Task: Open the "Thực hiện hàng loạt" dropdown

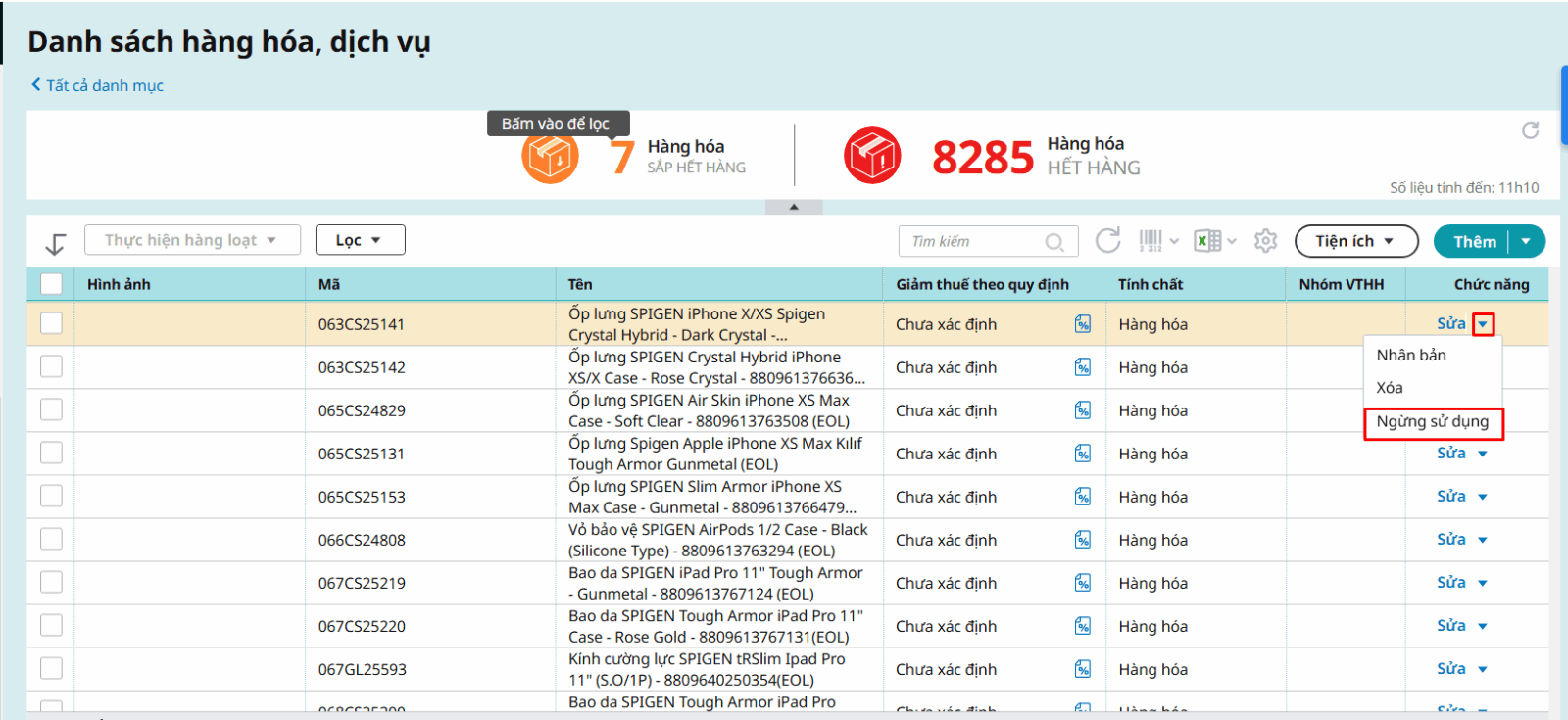Action: pyautogui.click(x=191, y=240)
